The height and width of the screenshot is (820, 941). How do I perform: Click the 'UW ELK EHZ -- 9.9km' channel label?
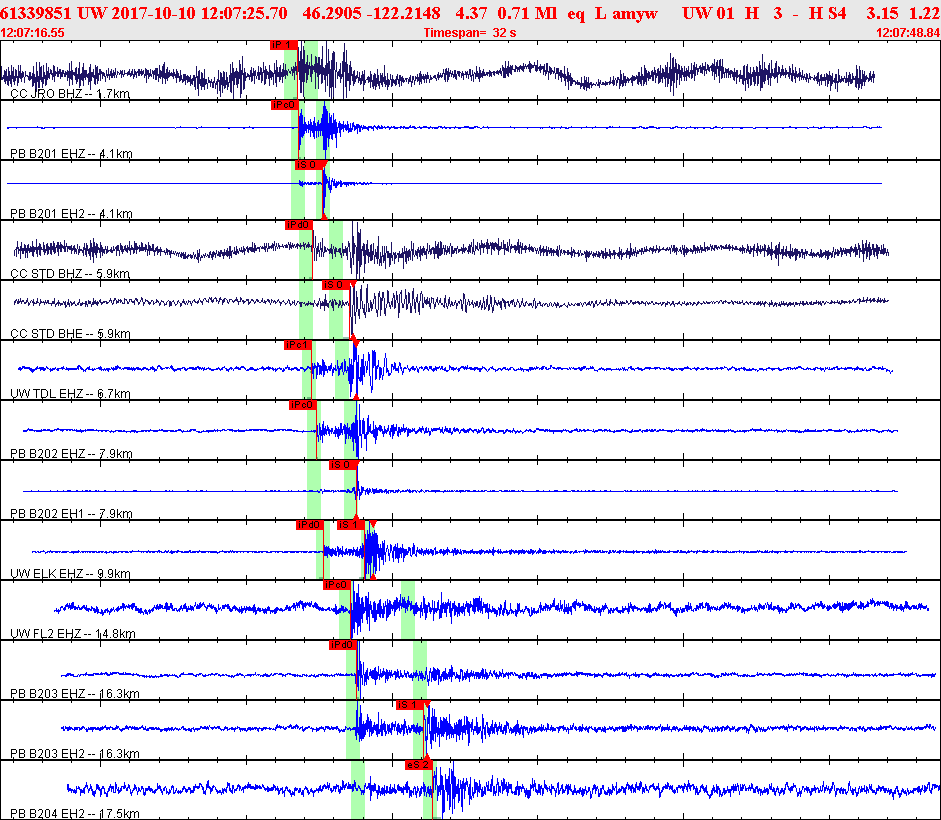coord(70,574)
